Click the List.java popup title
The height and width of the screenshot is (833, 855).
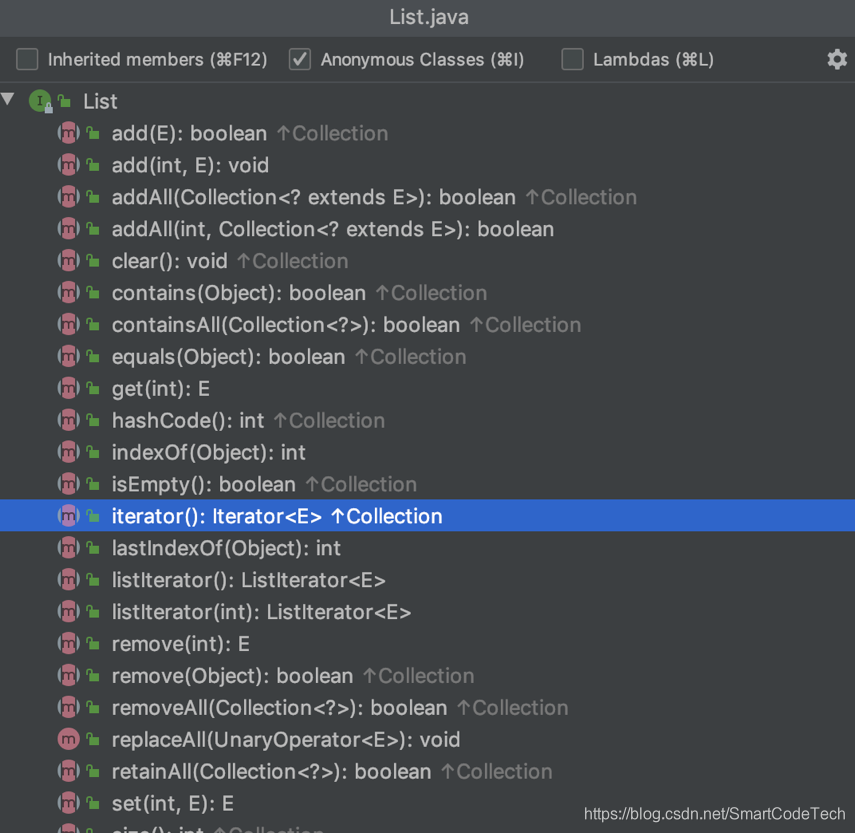(x=429, y=17)
